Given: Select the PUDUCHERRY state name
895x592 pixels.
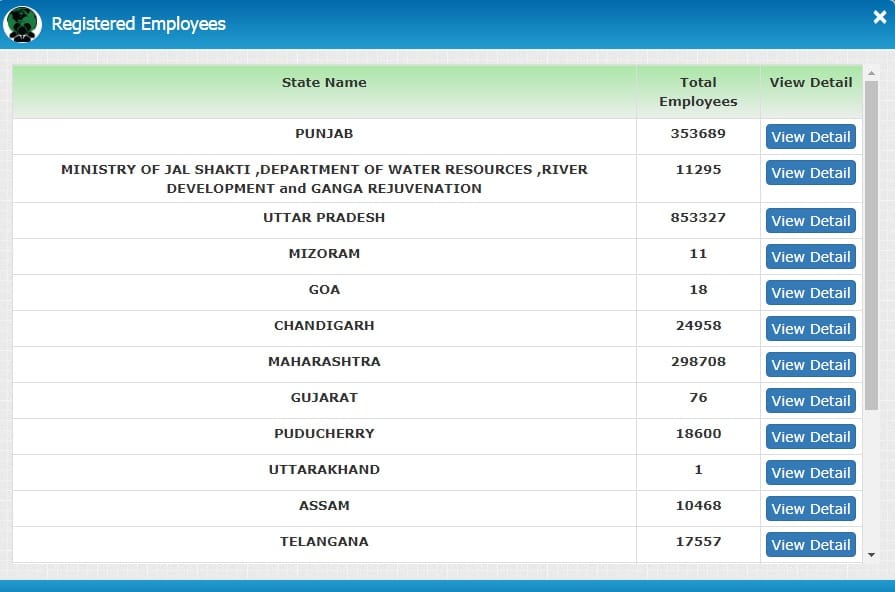Looking at the screenshot, I should point(324,433).
